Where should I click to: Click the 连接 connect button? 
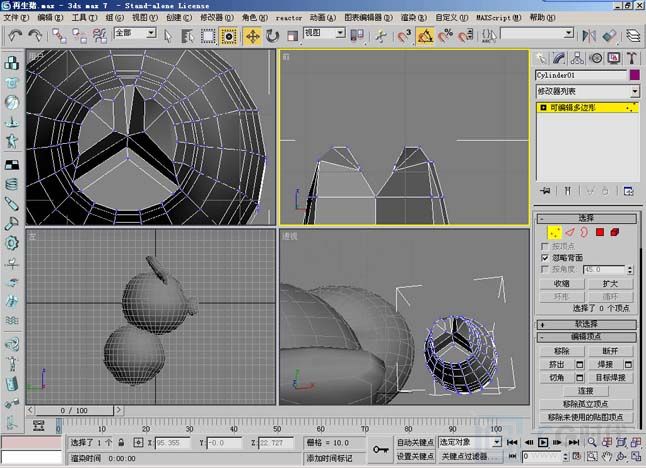[x=586, y=391]
